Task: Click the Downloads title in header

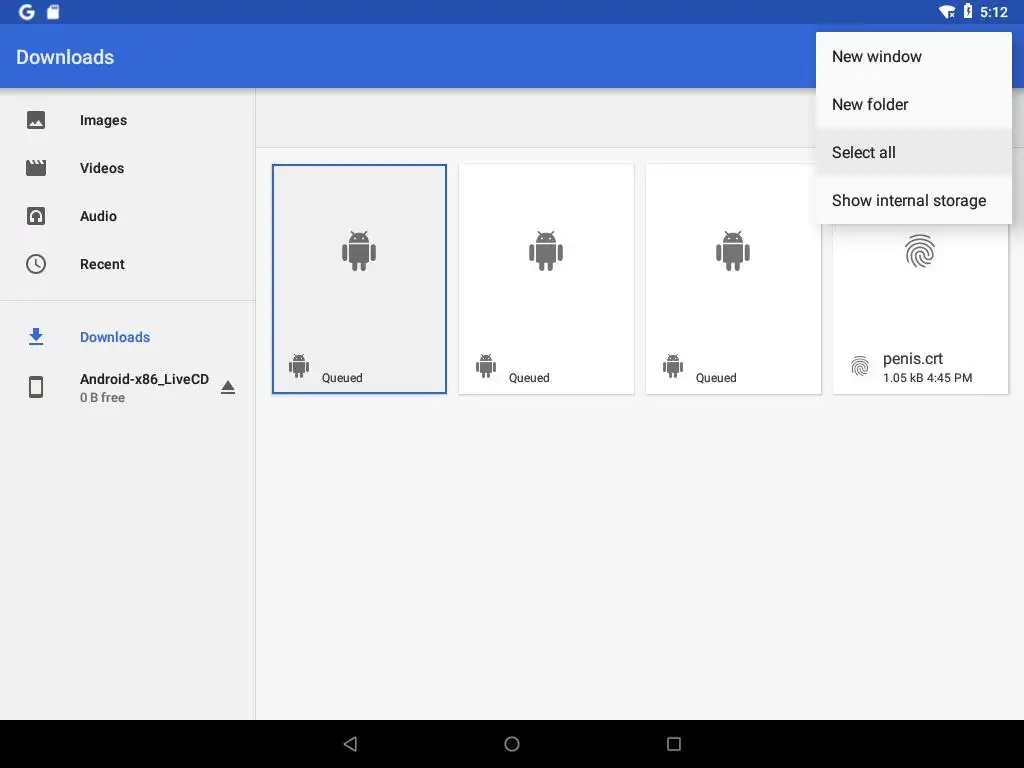Action: (65, 57)
